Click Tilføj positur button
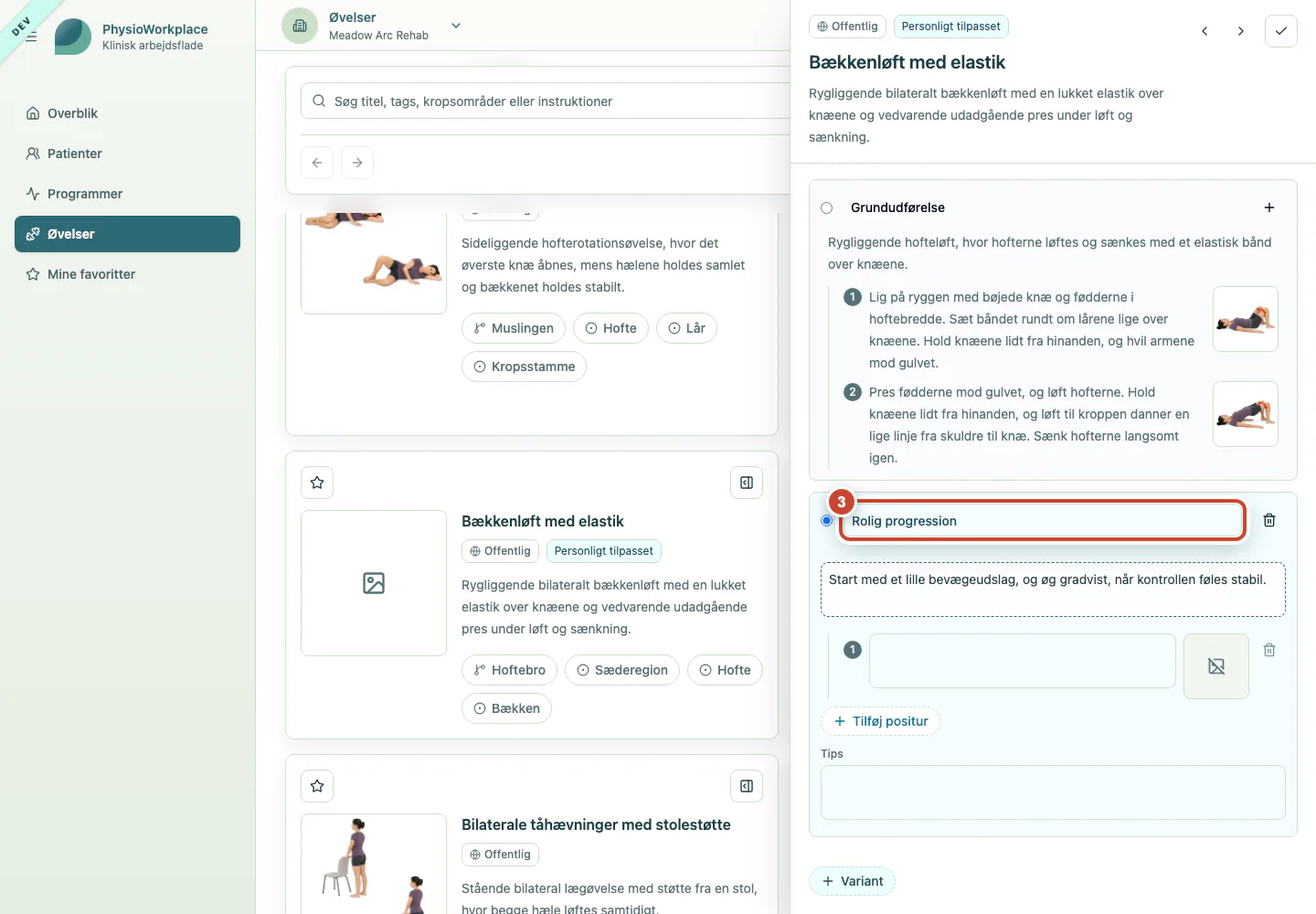This screenshot has width=1316, height=914. (x=881, y=721)
